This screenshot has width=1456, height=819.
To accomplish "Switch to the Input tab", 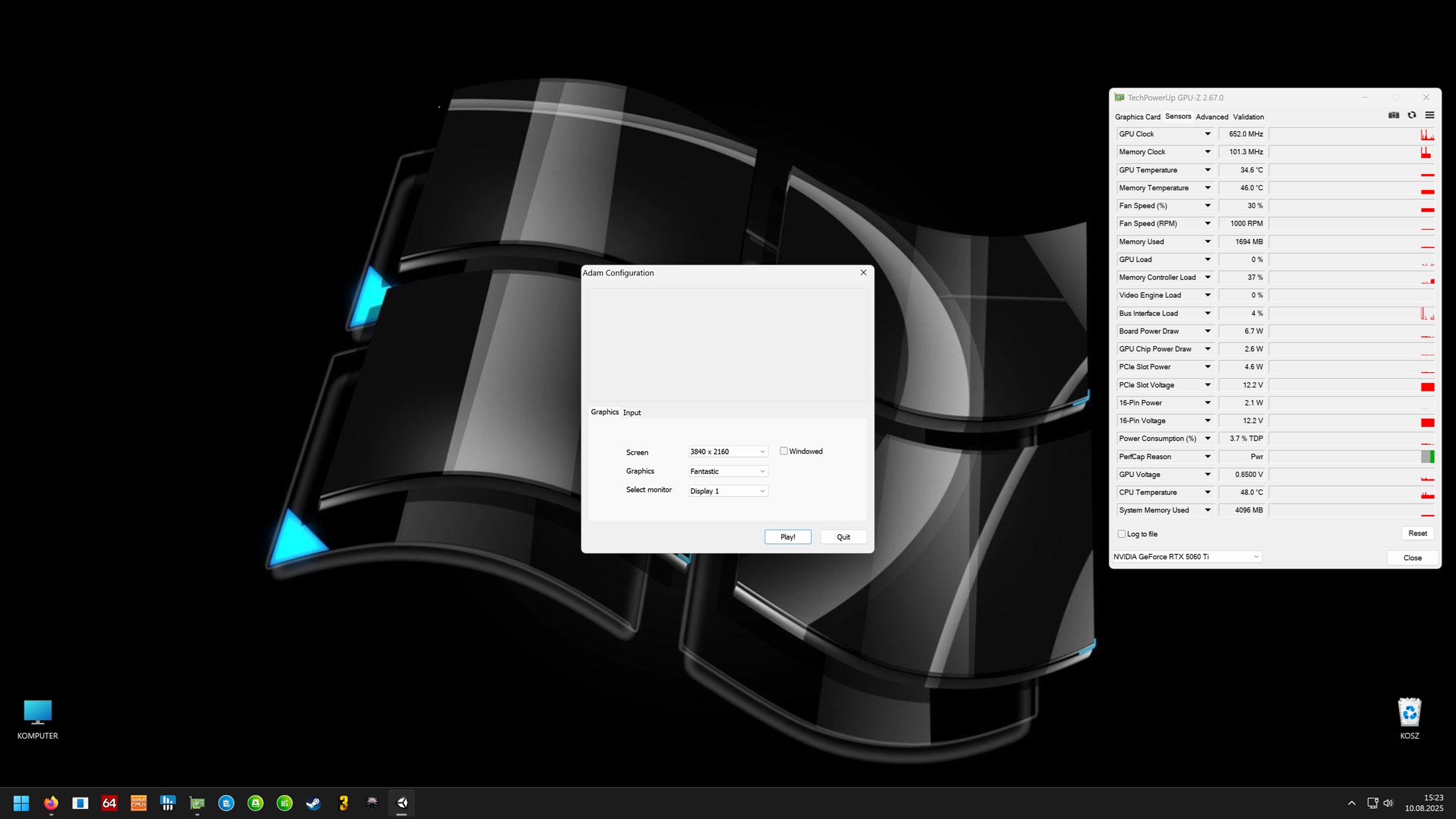I will coord(632,413).
